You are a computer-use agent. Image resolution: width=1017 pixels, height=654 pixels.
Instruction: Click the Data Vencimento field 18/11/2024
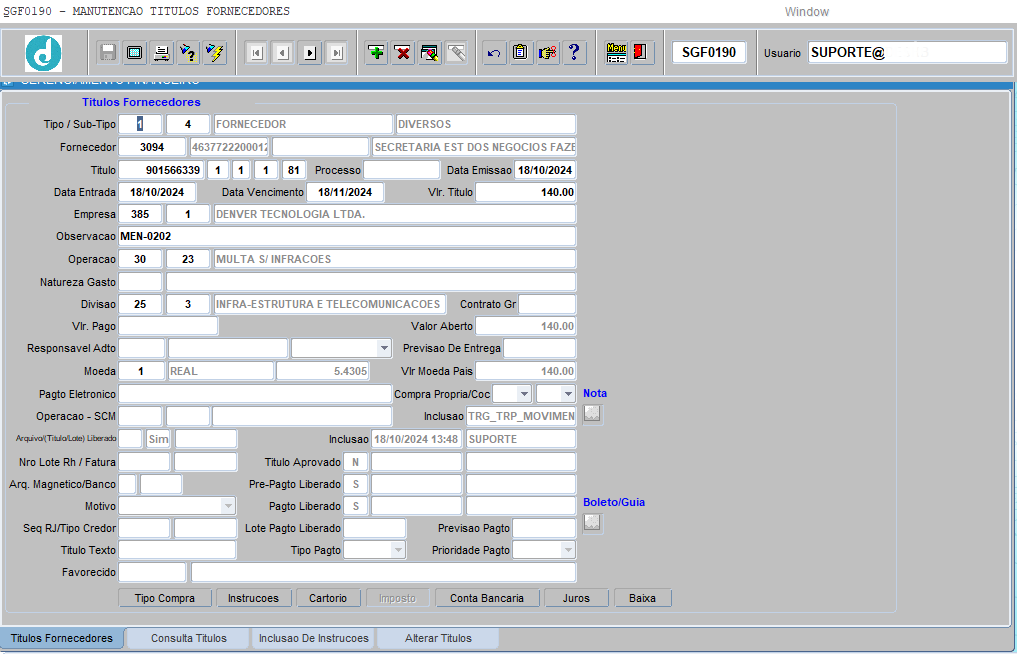click(x=345, y=192)
